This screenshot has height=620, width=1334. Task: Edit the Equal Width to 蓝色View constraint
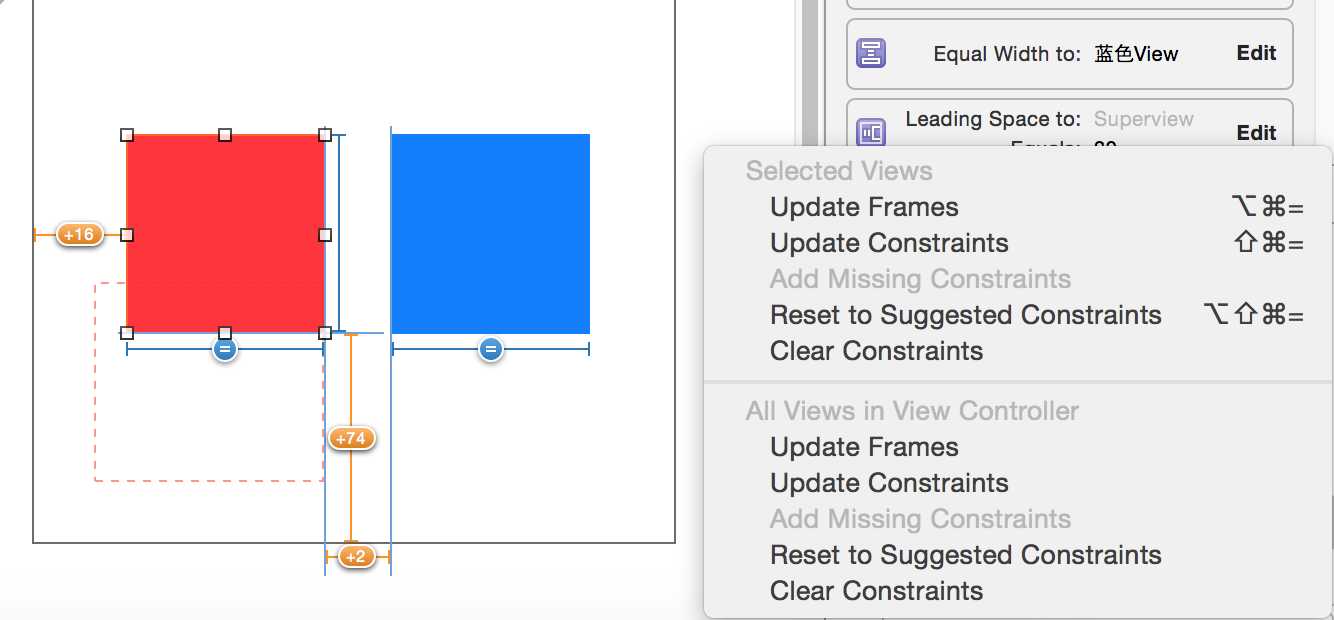pyautogui.click(x=1256, y=53)
